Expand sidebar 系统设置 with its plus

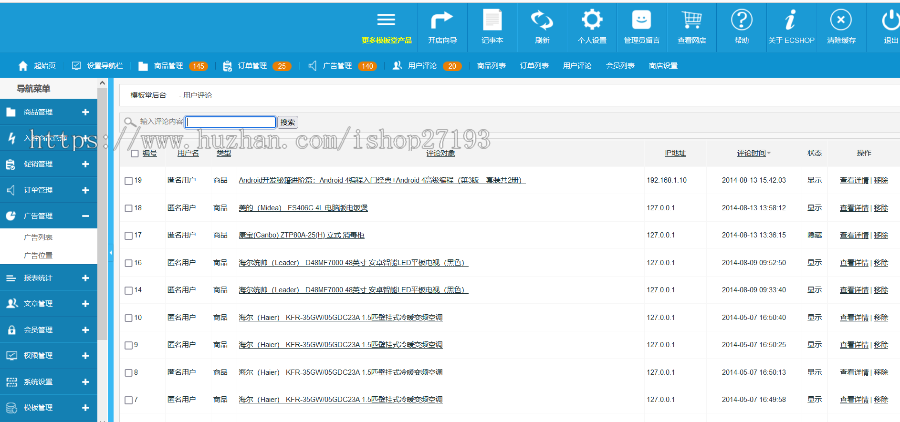[86, 382]
